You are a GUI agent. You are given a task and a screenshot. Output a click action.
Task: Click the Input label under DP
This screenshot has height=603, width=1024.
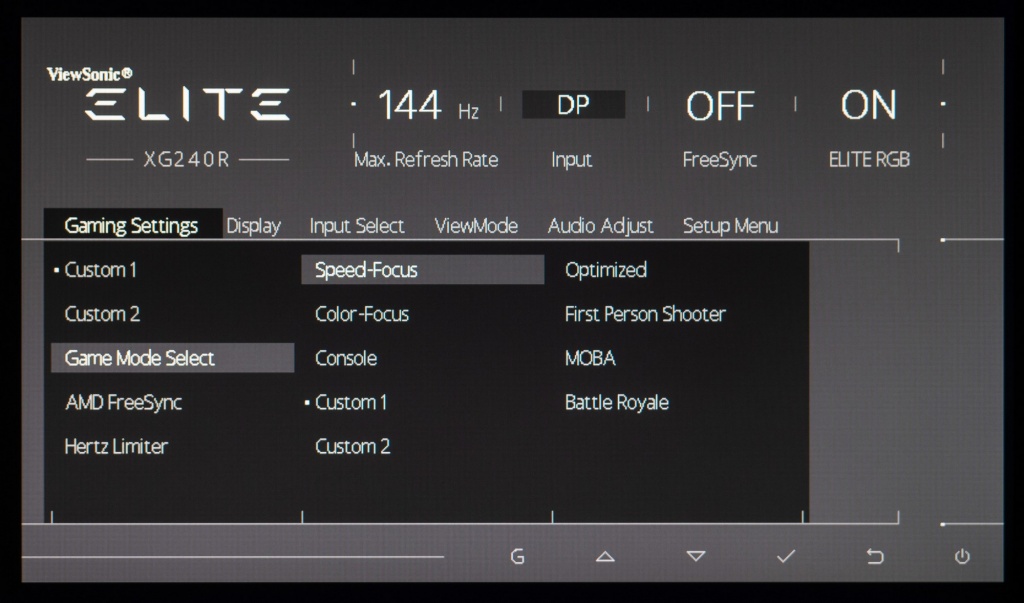coord(571,160)
